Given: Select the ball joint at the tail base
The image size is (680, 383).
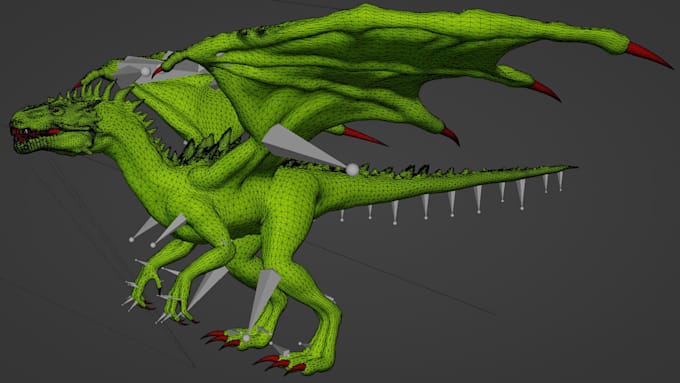Looking at the screenshot, I should point(352,170).
